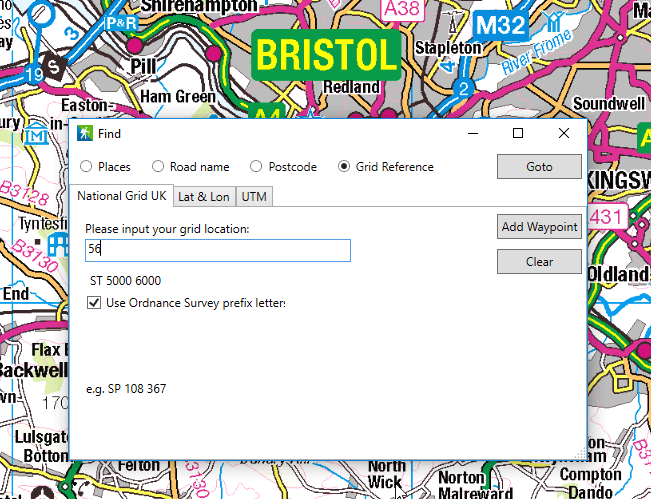Click the junction 2 marker on M32

(x=463, y=88)
